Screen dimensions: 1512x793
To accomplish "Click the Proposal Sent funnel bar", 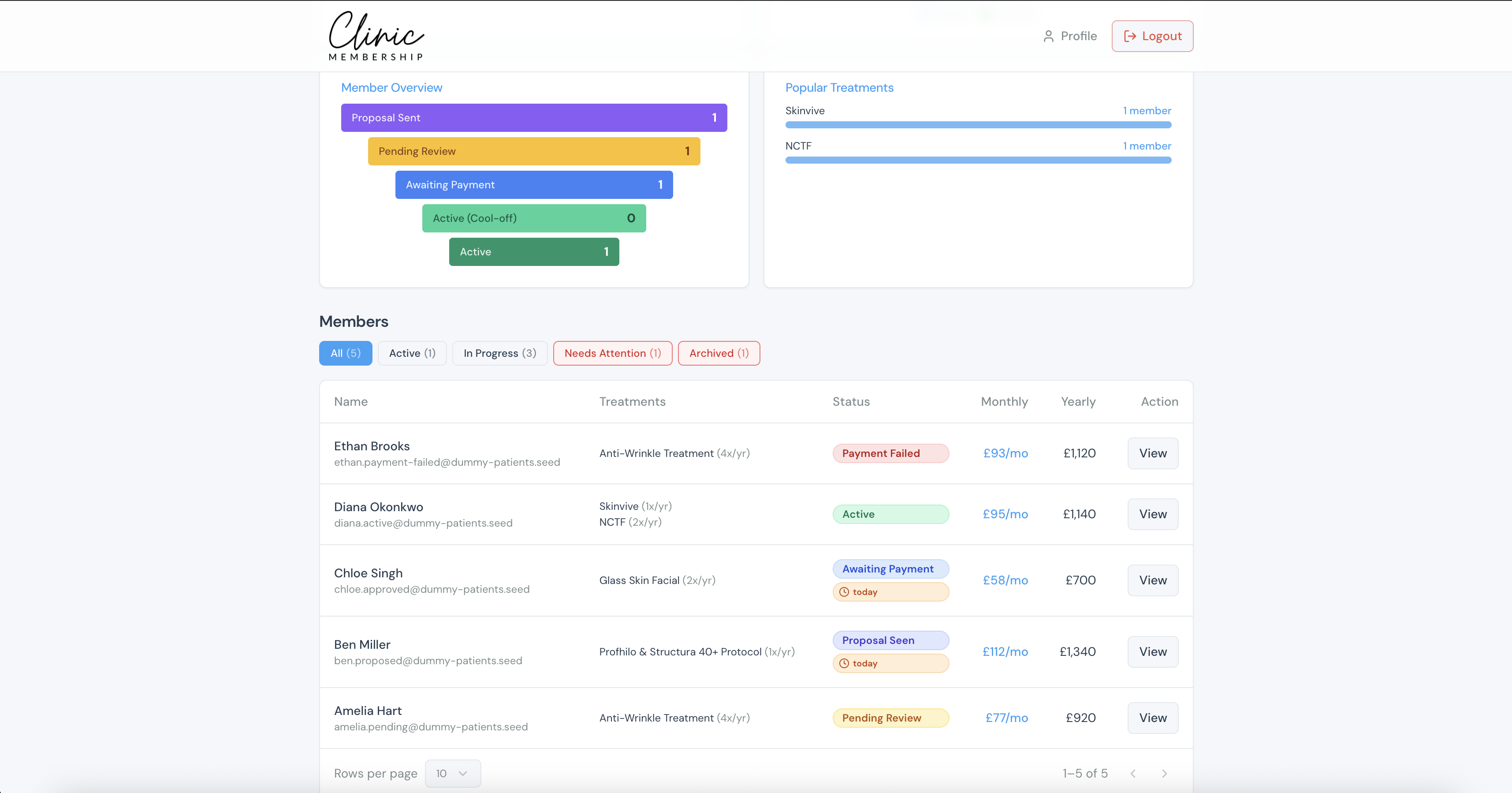I will tap(533, 117).
